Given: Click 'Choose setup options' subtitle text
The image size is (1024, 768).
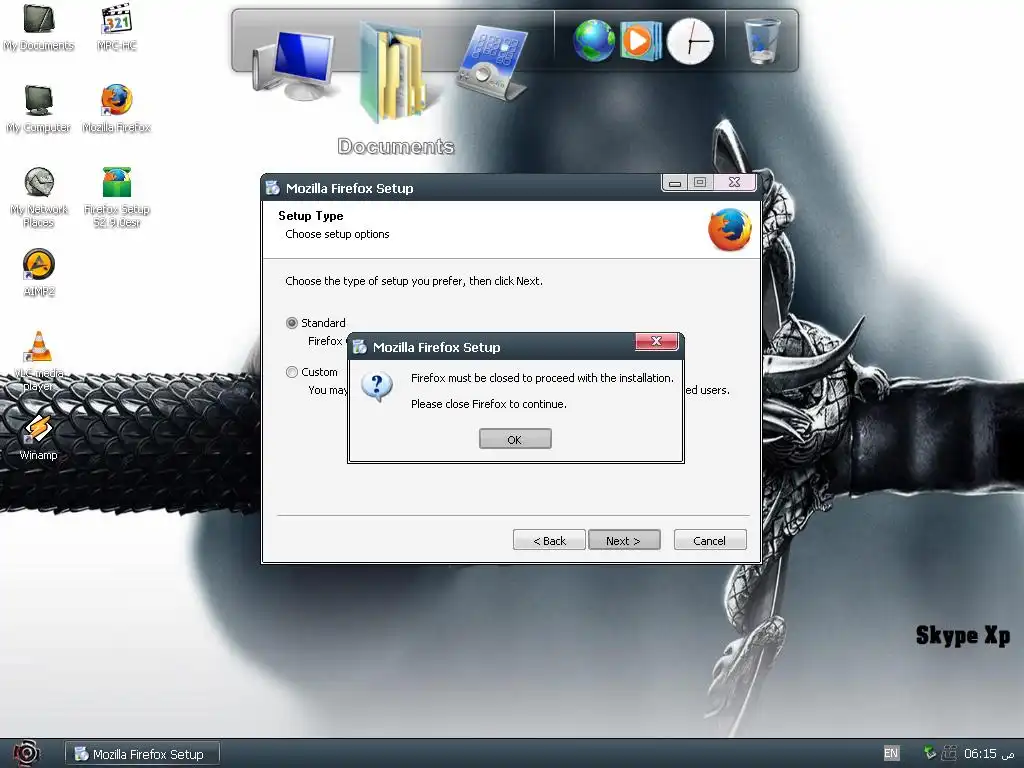Looking at the screenshot, I should coord(337,234).
